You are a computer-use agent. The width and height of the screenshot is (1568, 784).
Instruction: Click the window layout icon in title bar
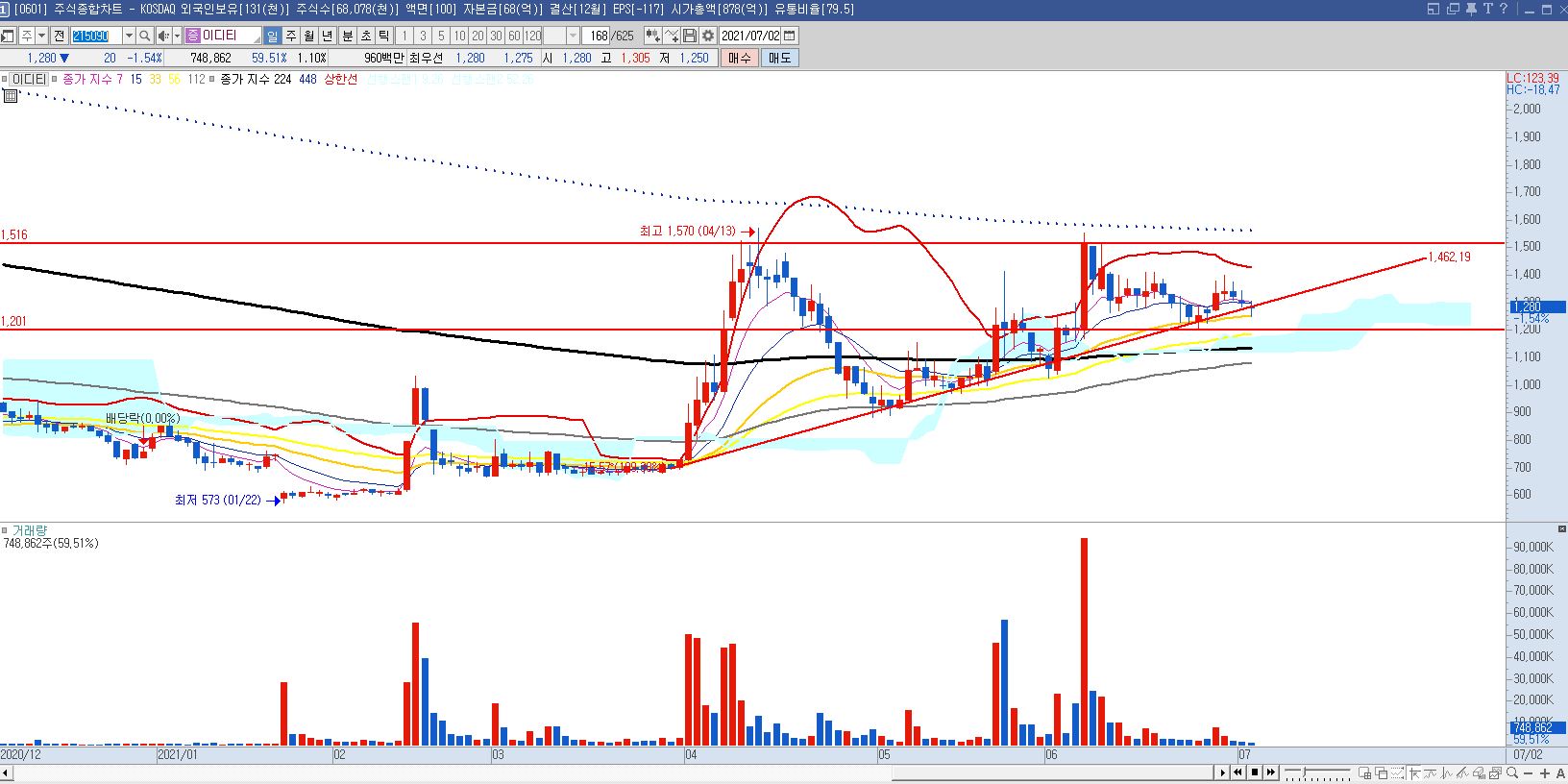[1433, 9]
